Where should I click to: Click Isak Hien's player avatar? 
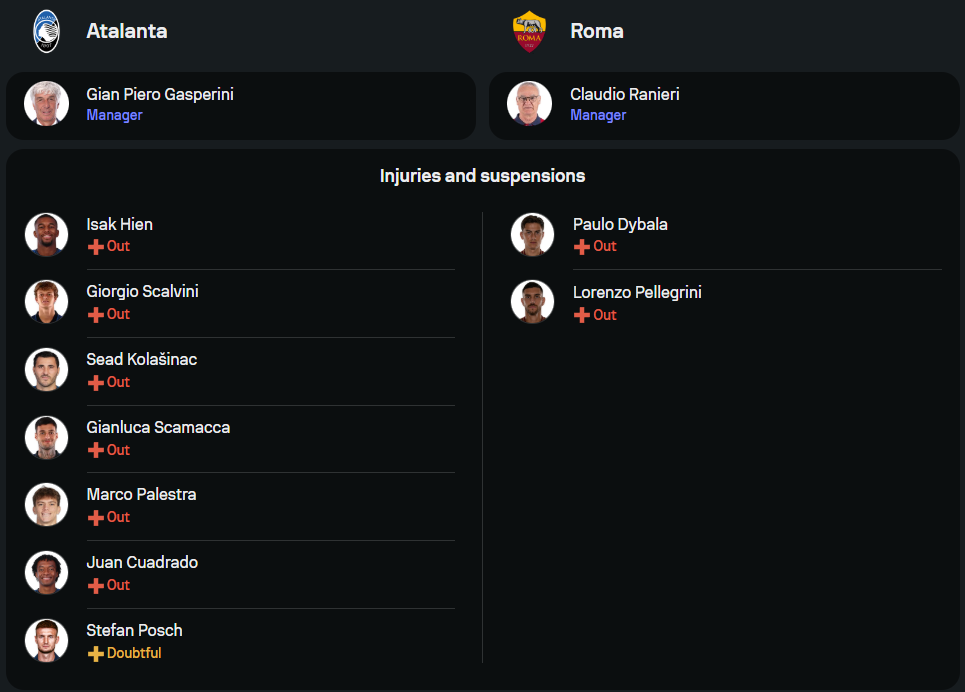46,235
